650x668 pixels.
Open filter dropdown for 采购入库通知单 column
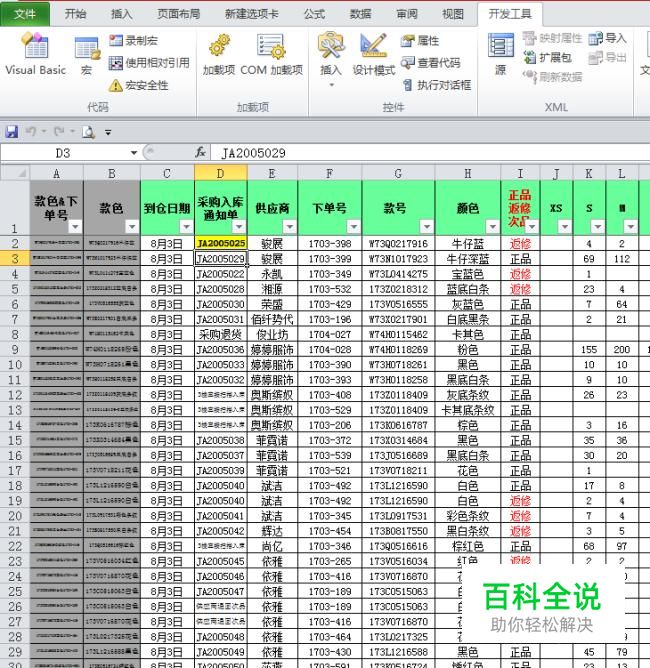click(239, 227)
